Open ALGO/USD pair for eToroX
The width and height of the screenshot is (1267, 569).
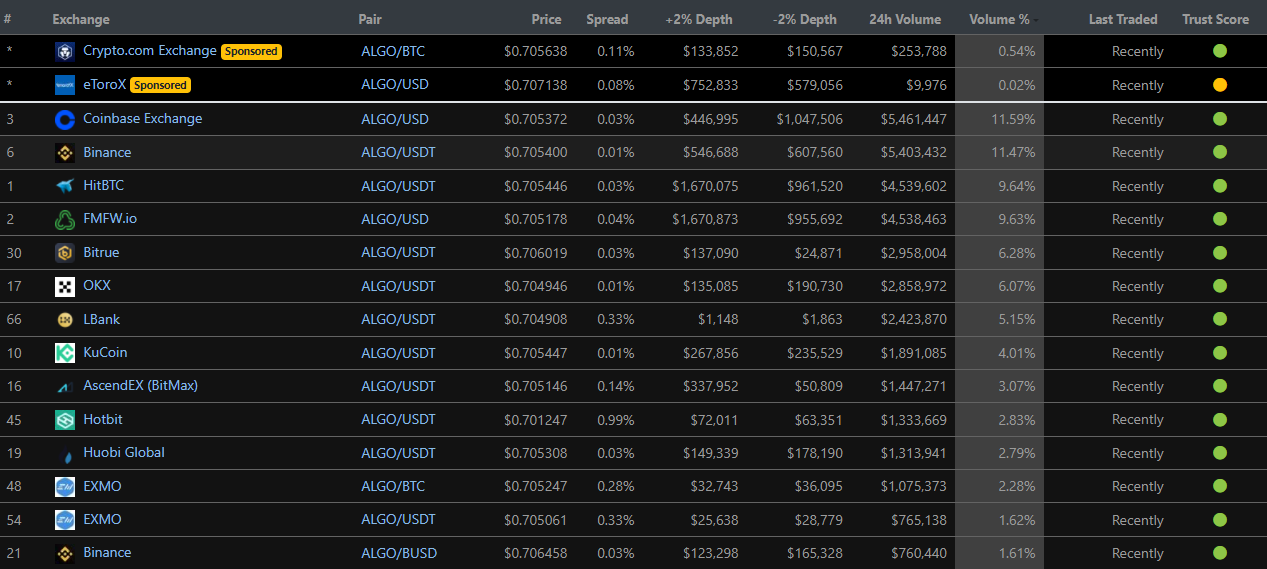coord(395,85)
